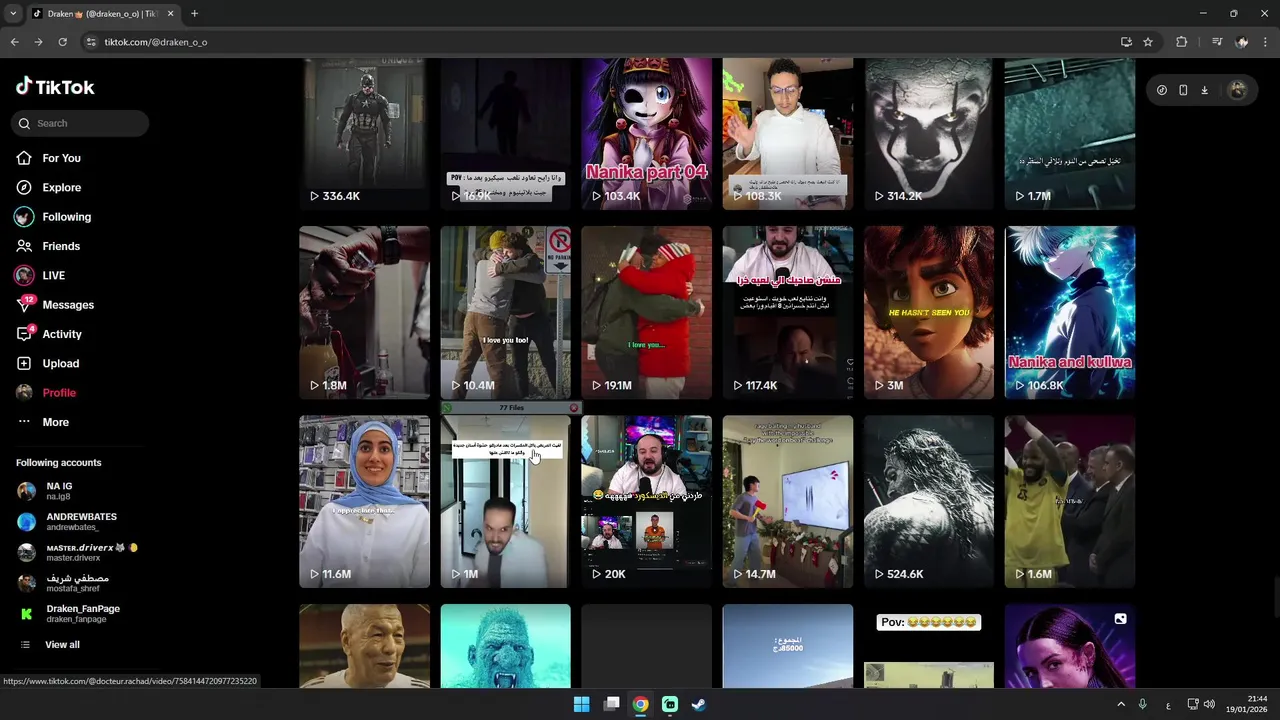1280x720 pixels.
Task: Open the Nanika and kullwa video
Action: [x=1069, y=312]
